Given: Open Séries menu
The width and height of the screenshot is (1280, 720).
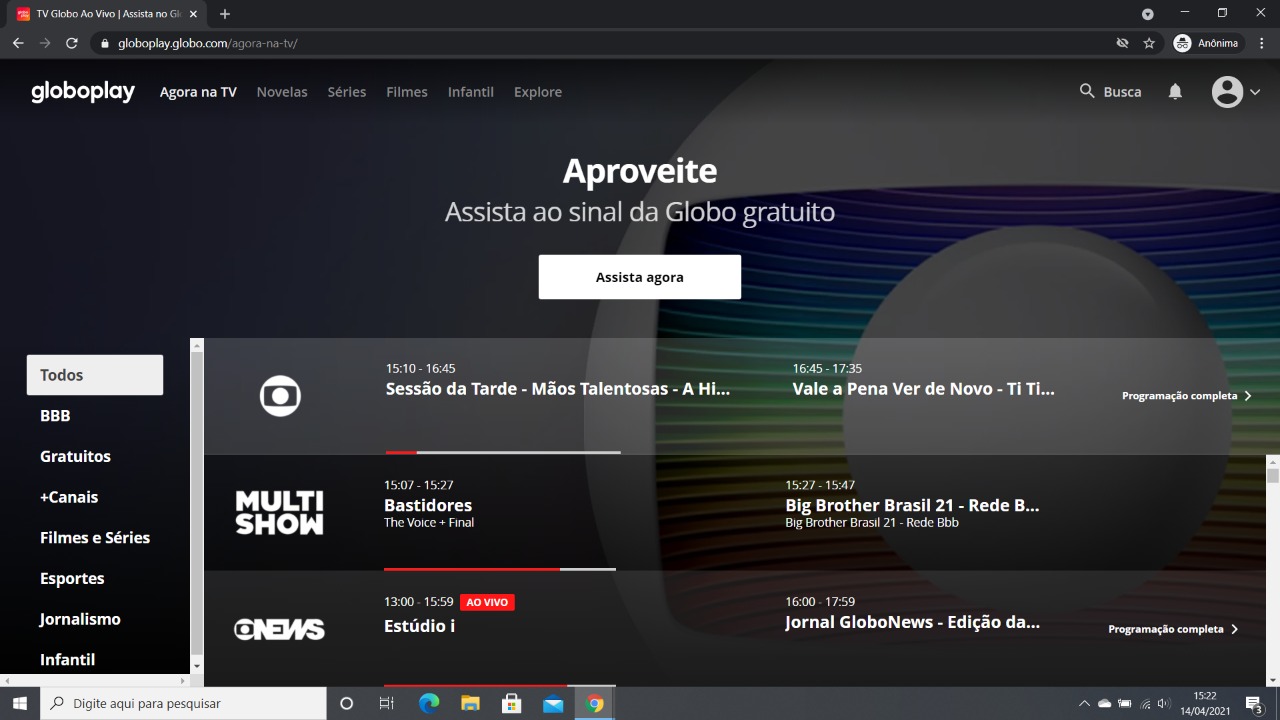Looking at the screenshot, I should pyautogui.click(x=347, y=92).
